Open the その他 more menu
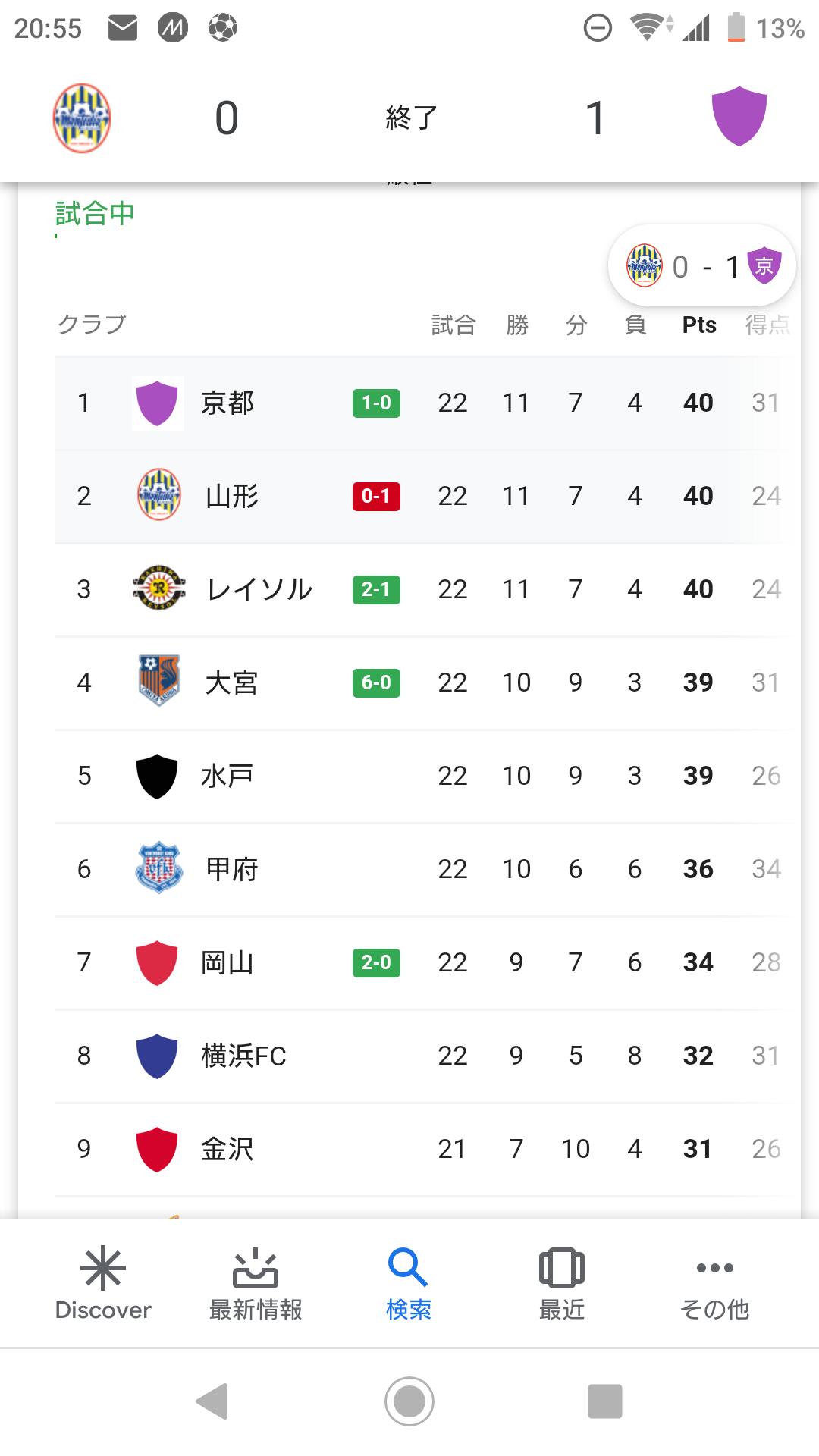The image size is (819, 1456). pyautogui.click(x=714, y=1283)
